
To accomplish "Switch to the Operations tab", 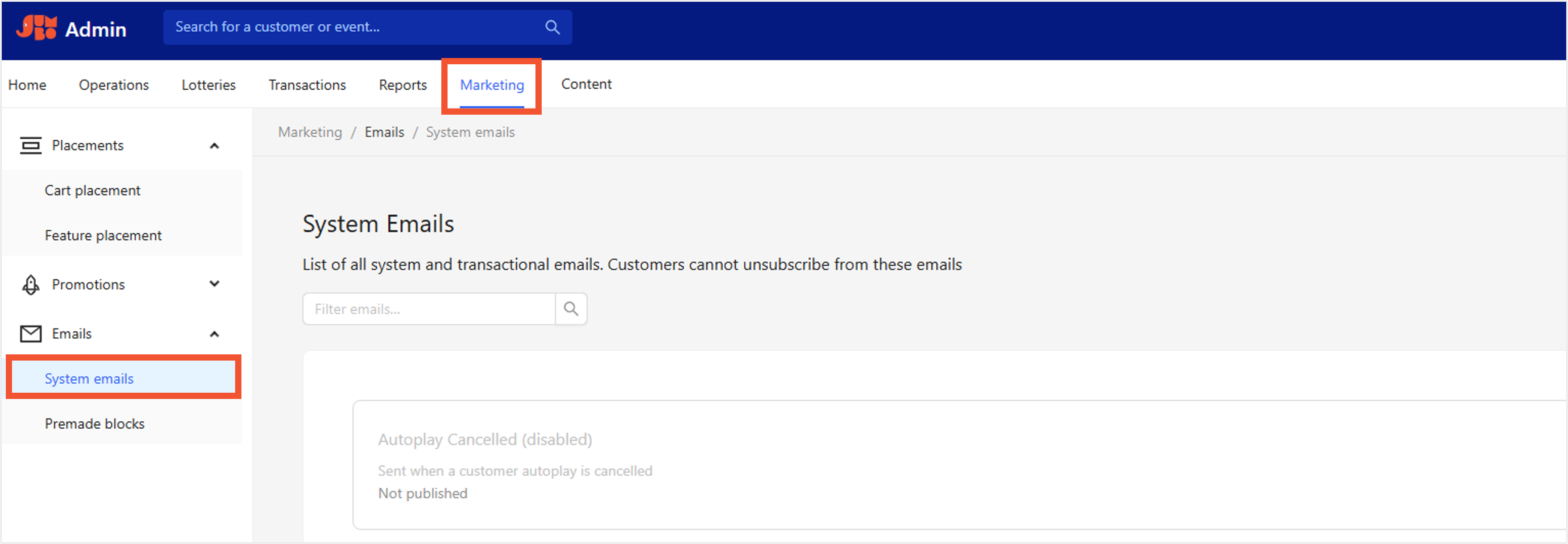I will 114,85.
